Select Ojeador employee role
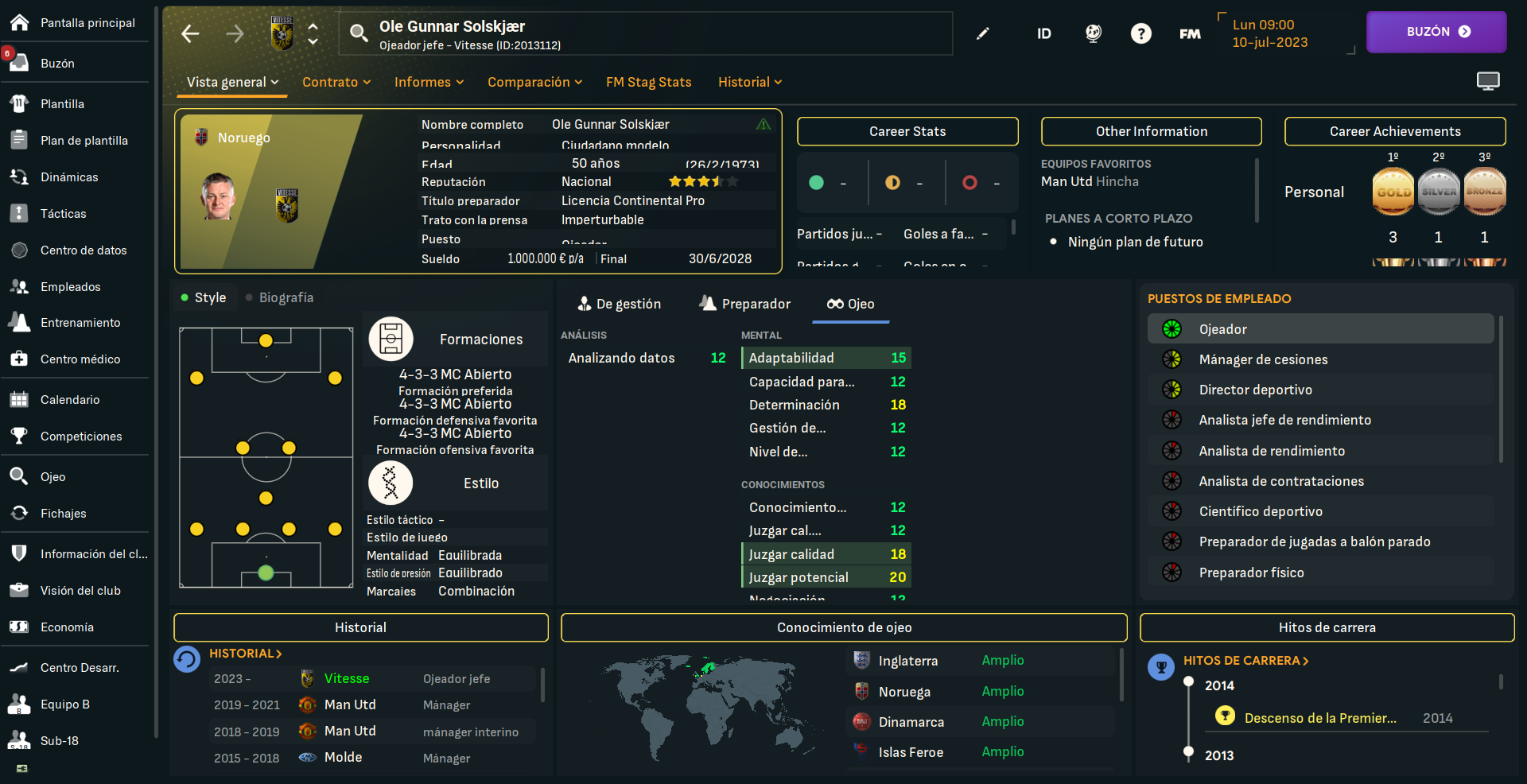1527x784 pixels. [1320, 329]
